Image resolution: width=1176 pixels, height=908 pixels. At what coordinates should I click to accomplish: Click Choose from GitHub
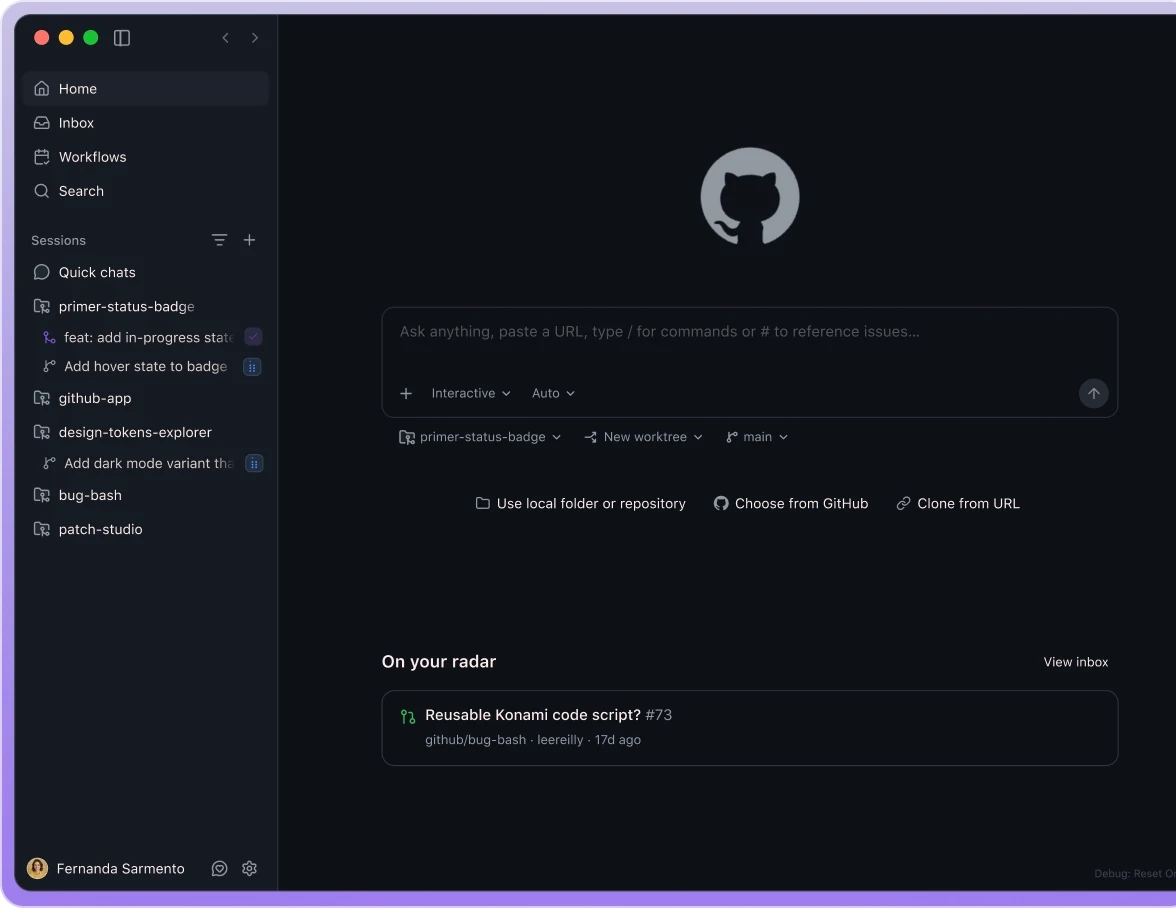coord(790,504)
